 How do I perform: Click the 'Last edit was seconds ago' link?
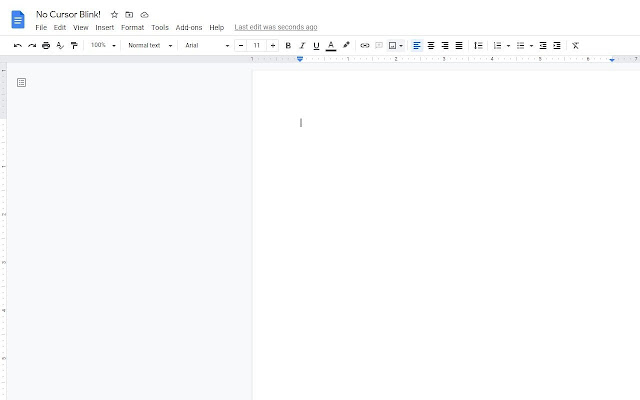coord(275,27)
